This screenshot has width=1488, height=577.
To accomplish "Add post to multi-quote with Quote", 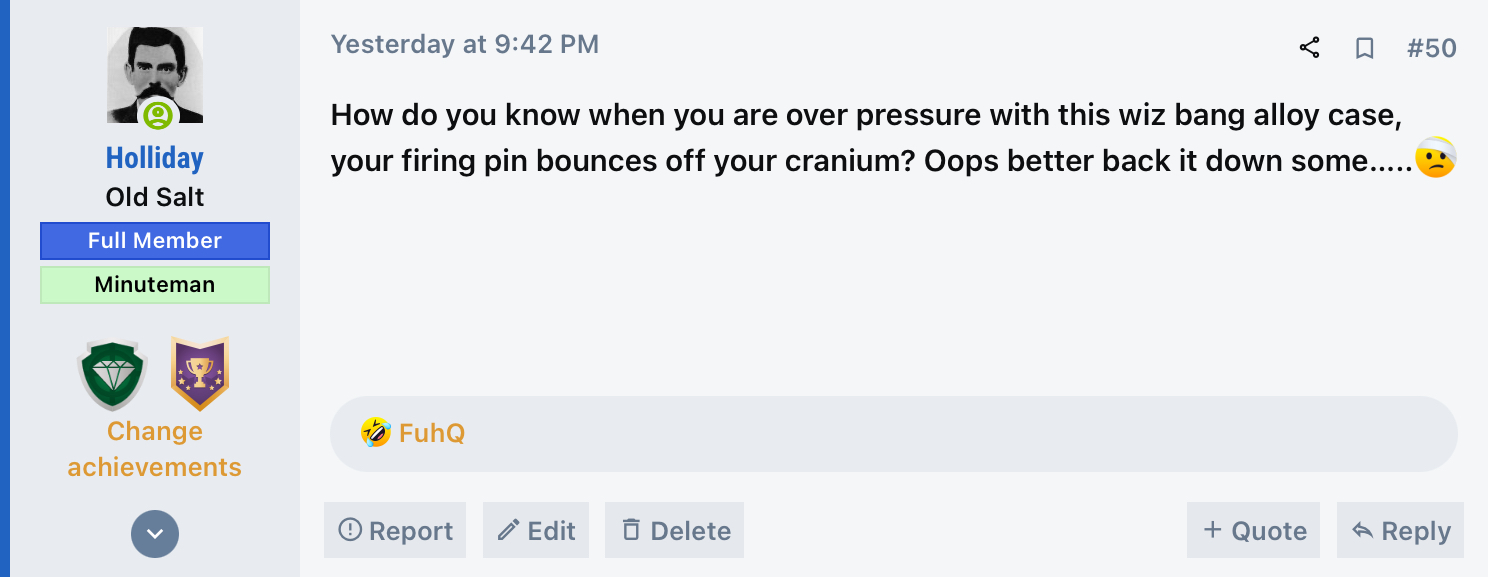I will (1254, 530).
